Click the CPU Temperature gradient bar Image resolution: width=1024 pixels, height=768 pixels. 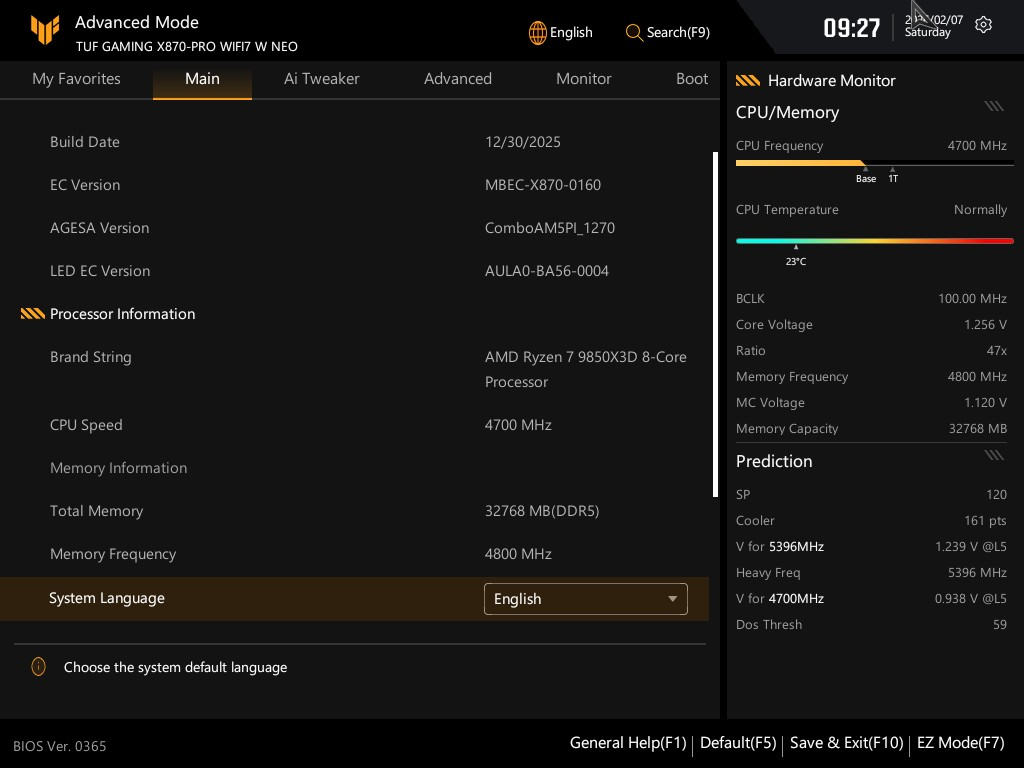pyautogui.click(x=874, y=241)
